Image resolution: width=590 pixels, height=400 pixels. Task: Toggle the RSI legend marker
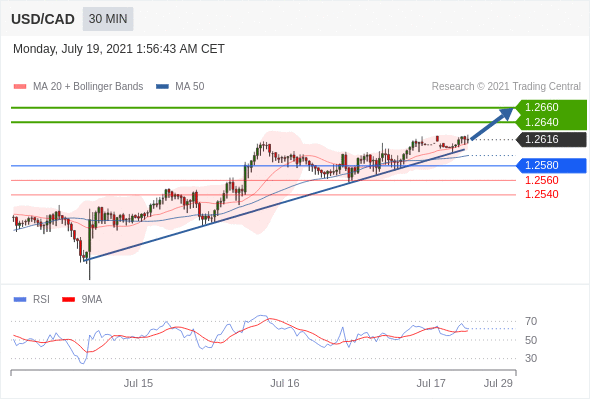coord(20,300)
